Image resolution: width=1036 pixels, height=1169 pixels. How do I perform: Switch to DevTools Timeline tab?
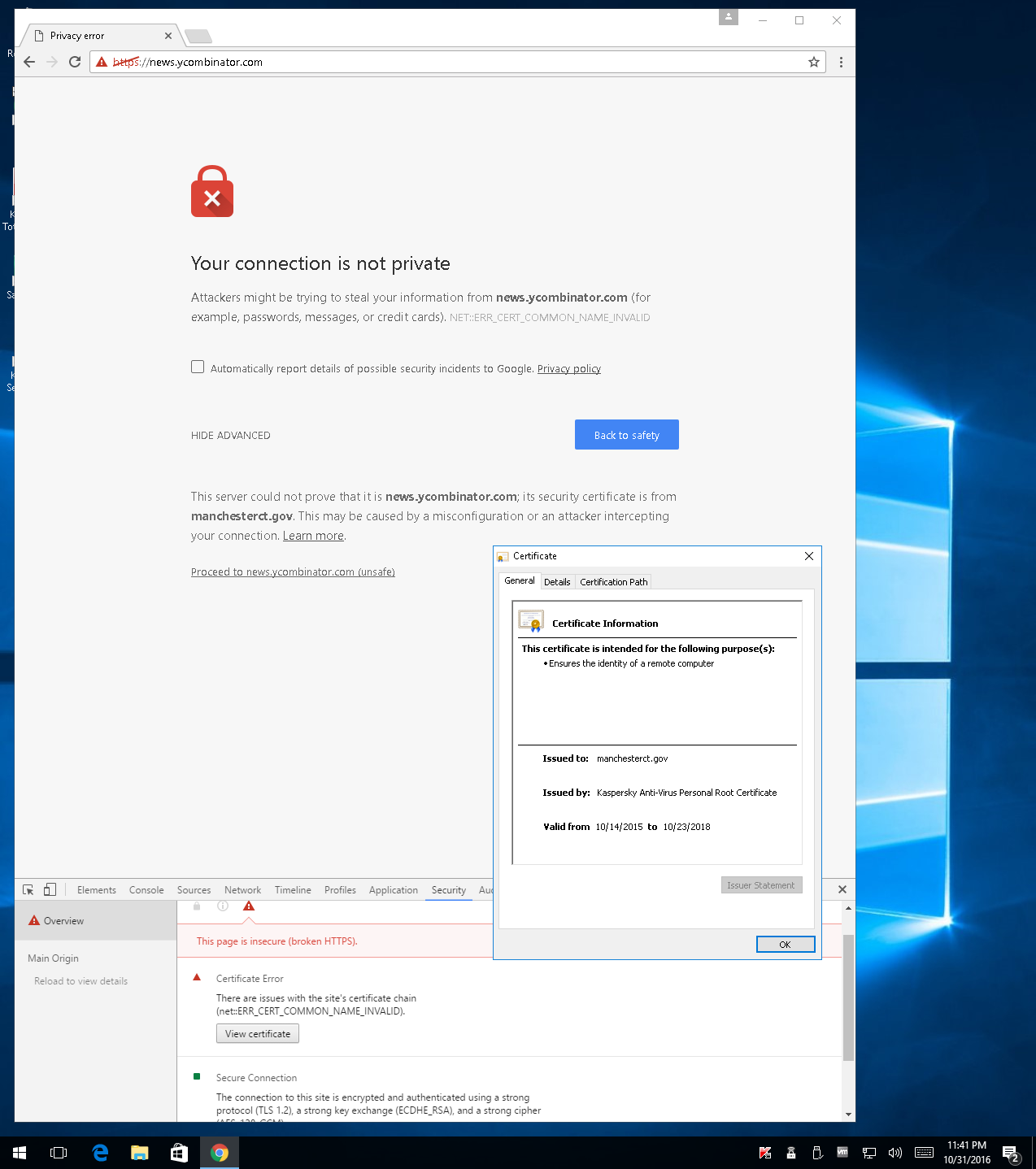pos(293,890)
